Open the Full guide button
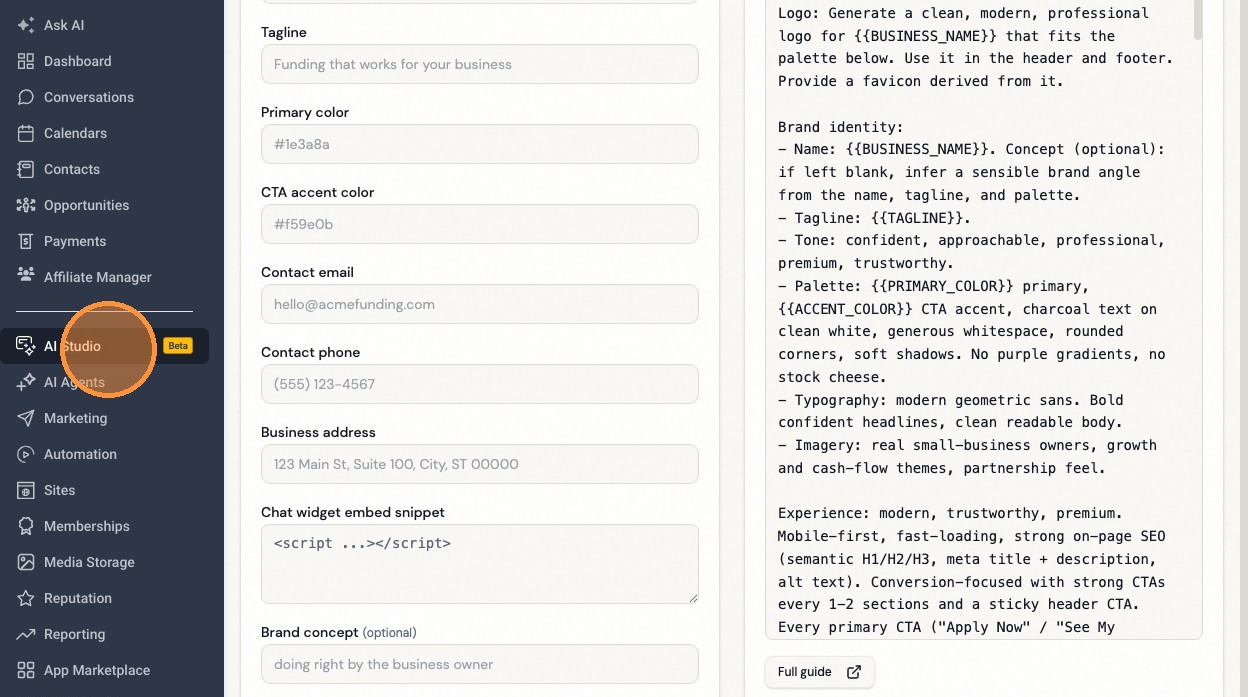This screenshot has width=1248, height=697. click(820, 672)
